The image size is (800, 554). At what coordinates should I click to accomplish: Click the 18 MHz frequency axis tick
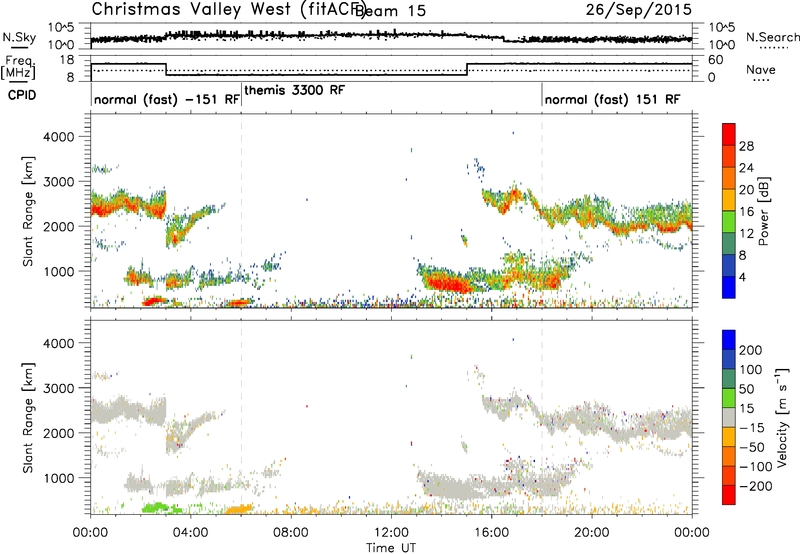click(x=66, y=60)
